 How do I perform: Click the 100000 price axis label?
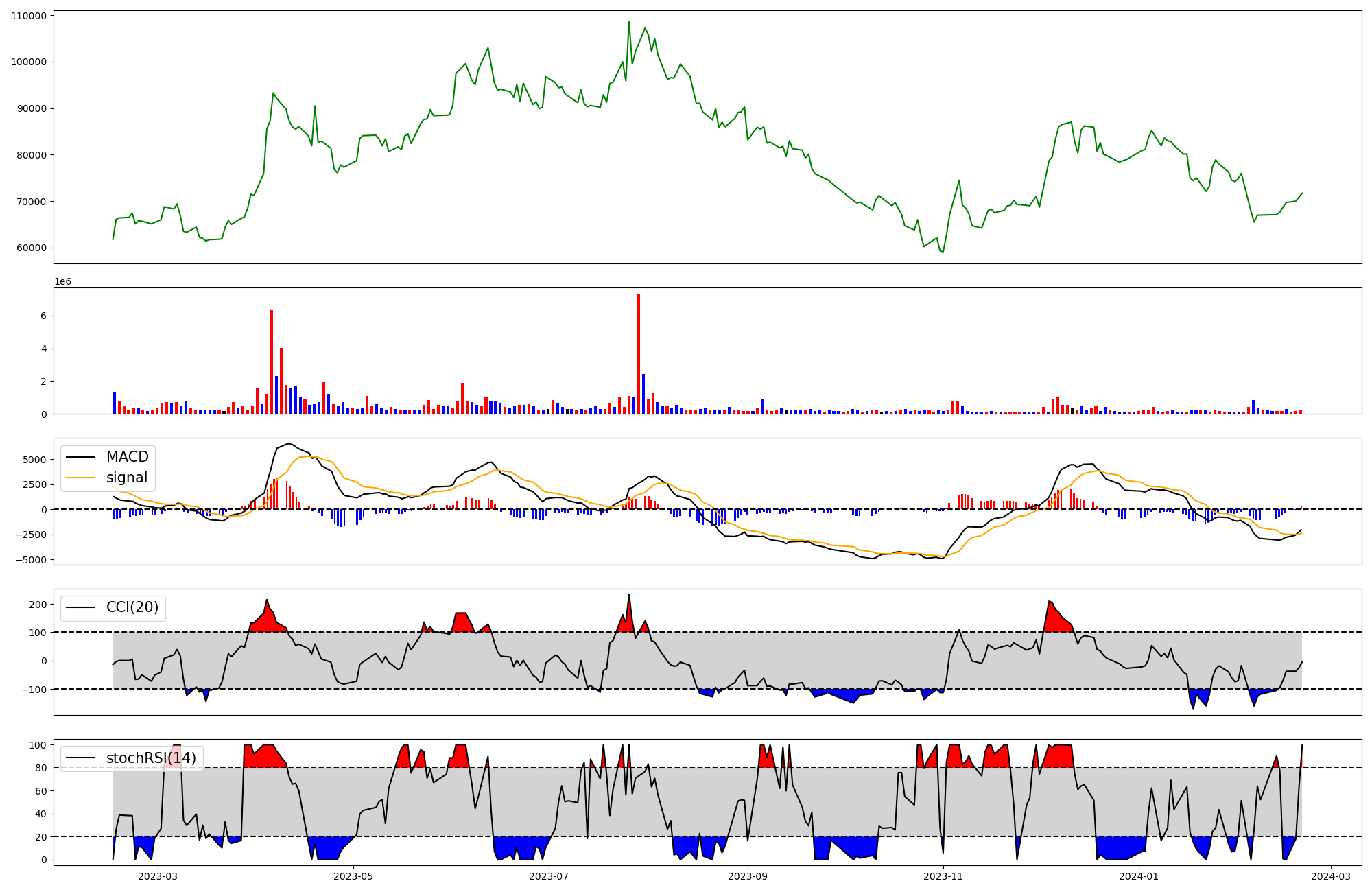click(x=29, y=62)
